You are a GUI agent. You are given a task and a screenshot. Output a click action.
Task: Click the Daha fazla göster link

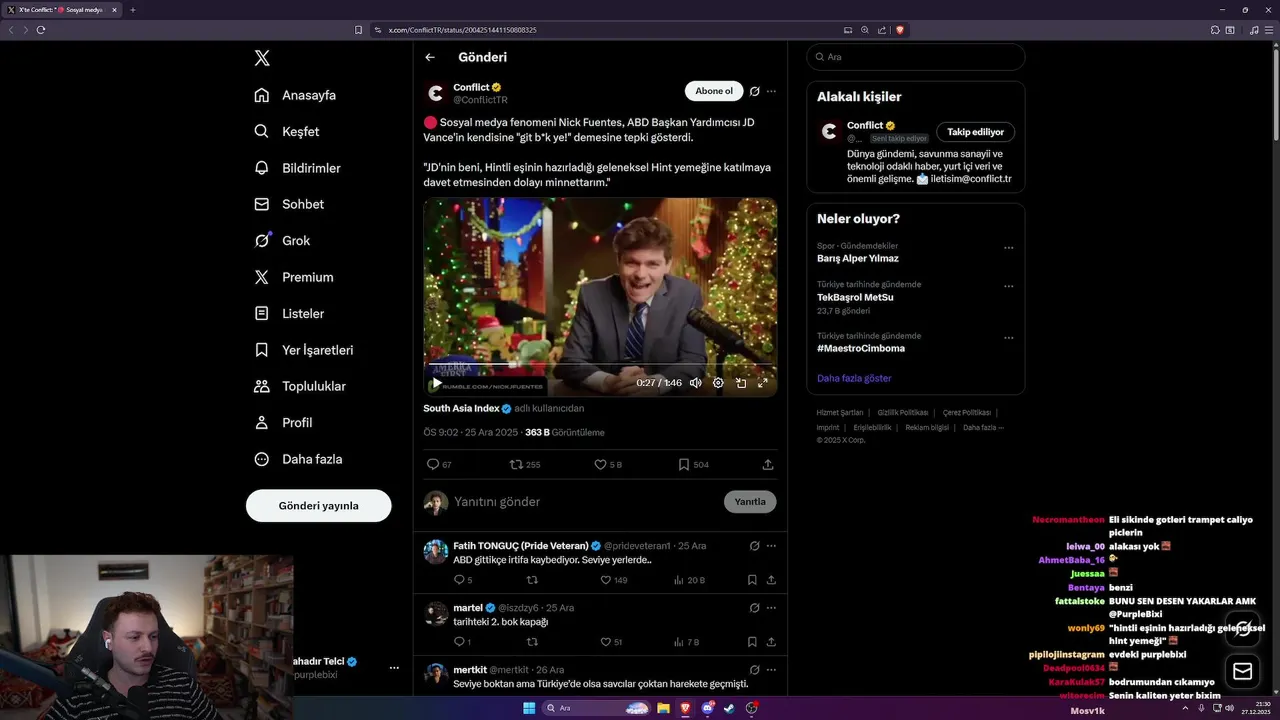854,378
